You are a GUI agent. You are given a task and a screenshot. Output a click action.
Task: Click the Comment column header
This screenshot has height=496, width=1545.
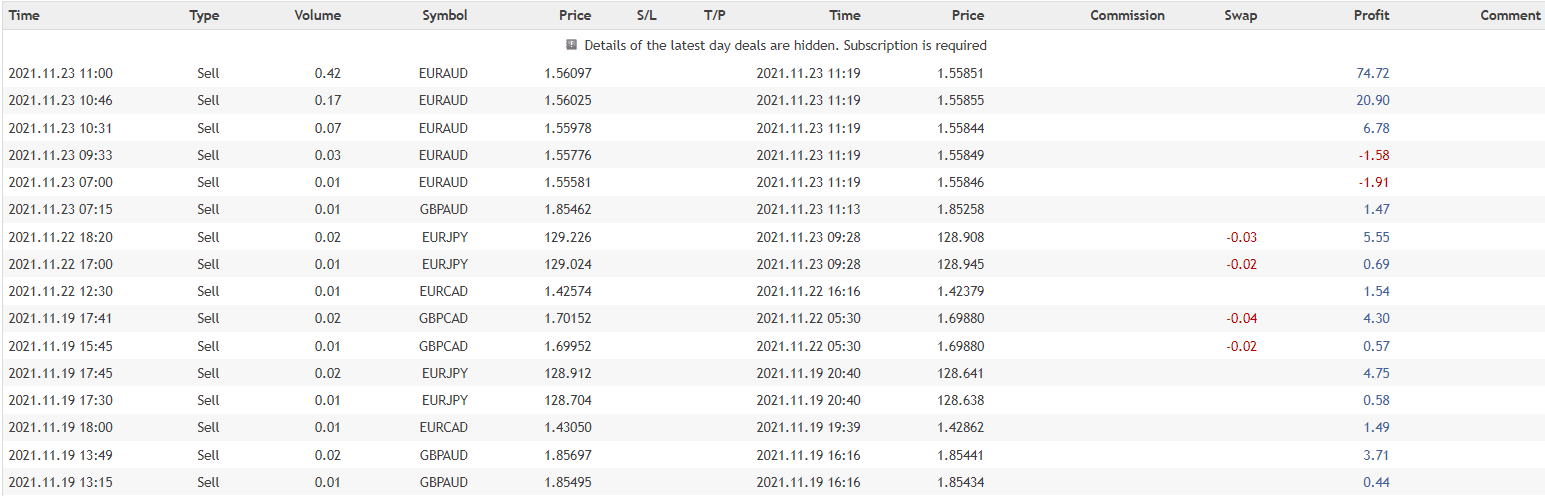click(1510, 15)
